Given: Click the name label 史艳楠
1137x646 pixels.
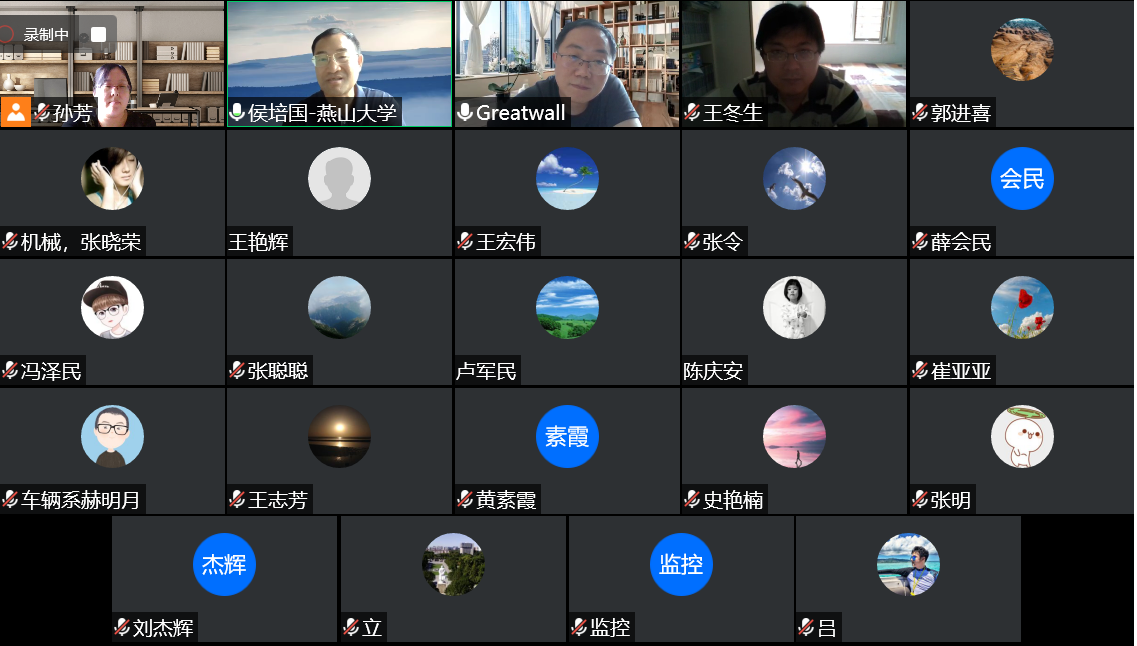Looking at the screenshot, I should [x=733, y=500].
